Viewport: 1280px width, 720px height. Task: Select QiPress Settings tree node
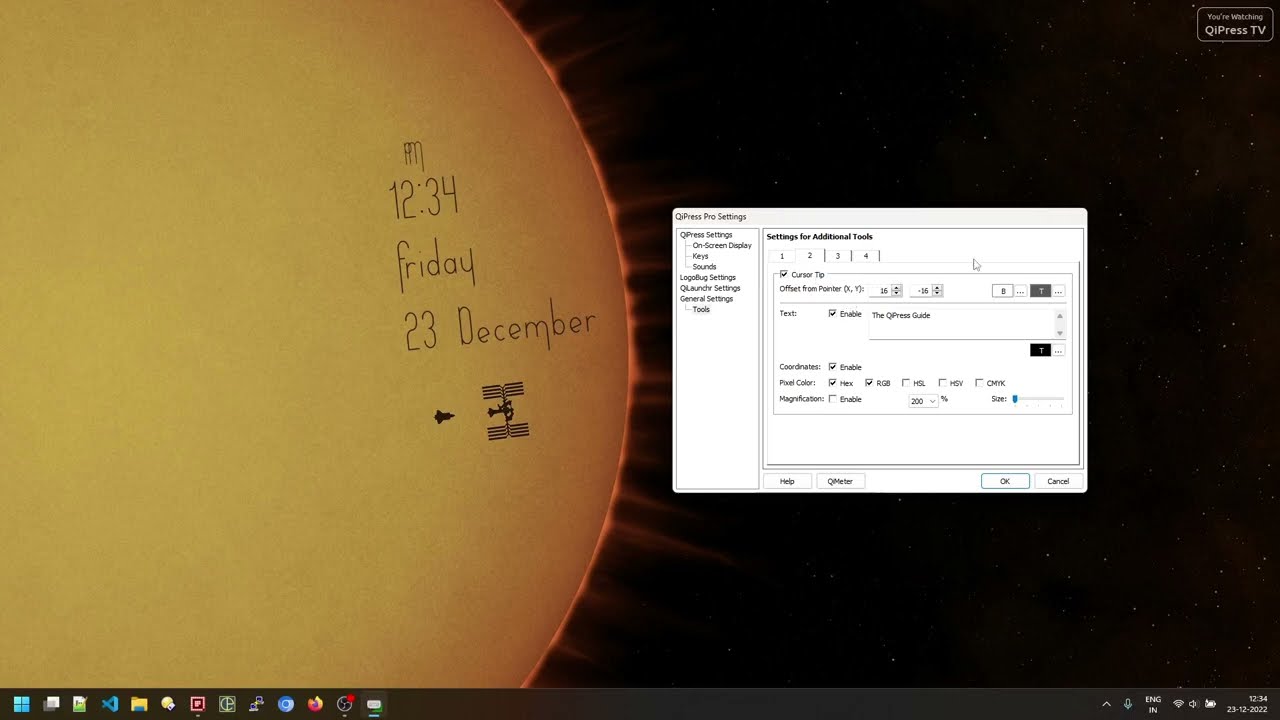(706, 235)
